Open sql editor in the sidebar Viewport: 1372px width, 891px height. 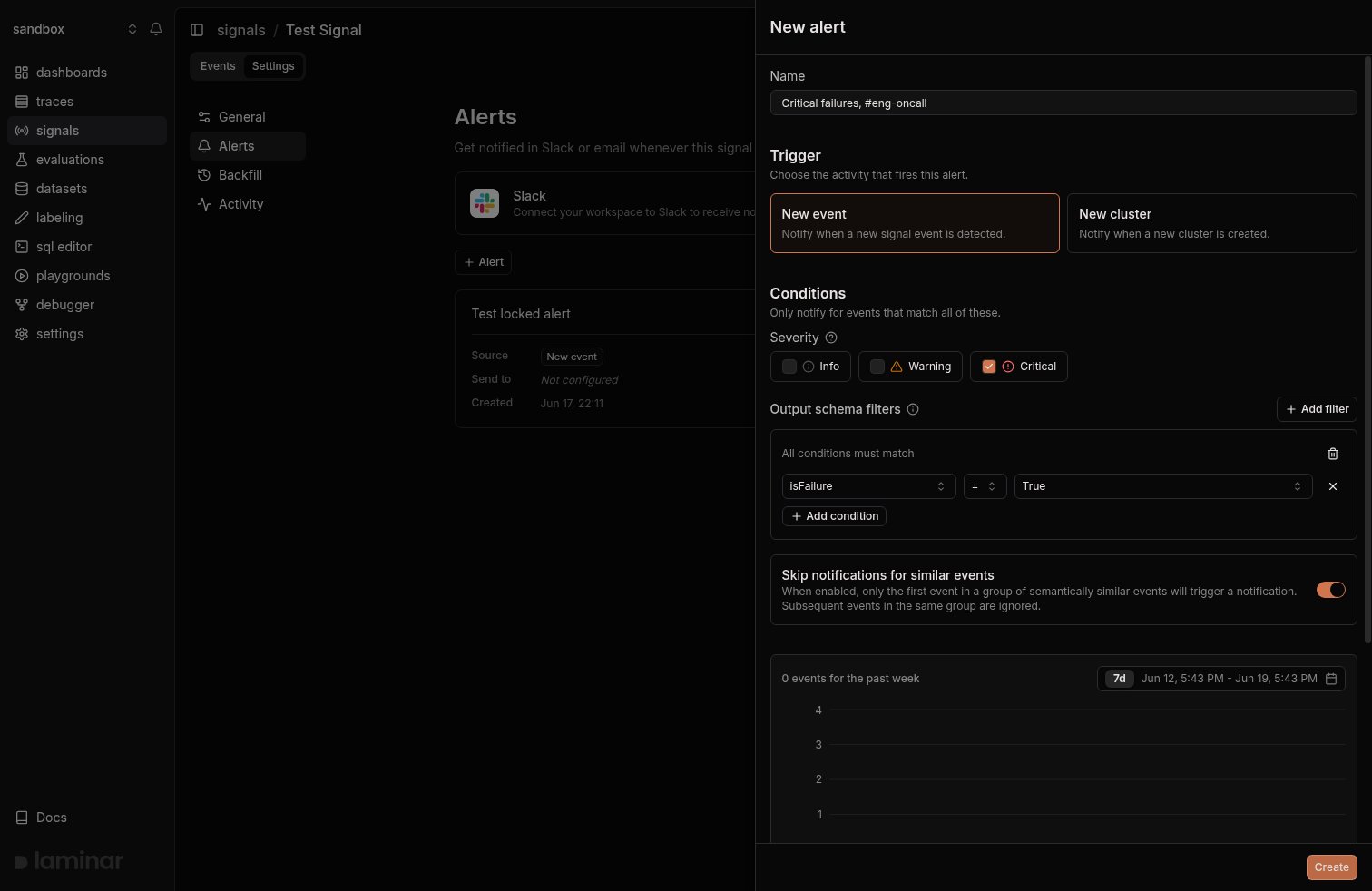[87, 247]
